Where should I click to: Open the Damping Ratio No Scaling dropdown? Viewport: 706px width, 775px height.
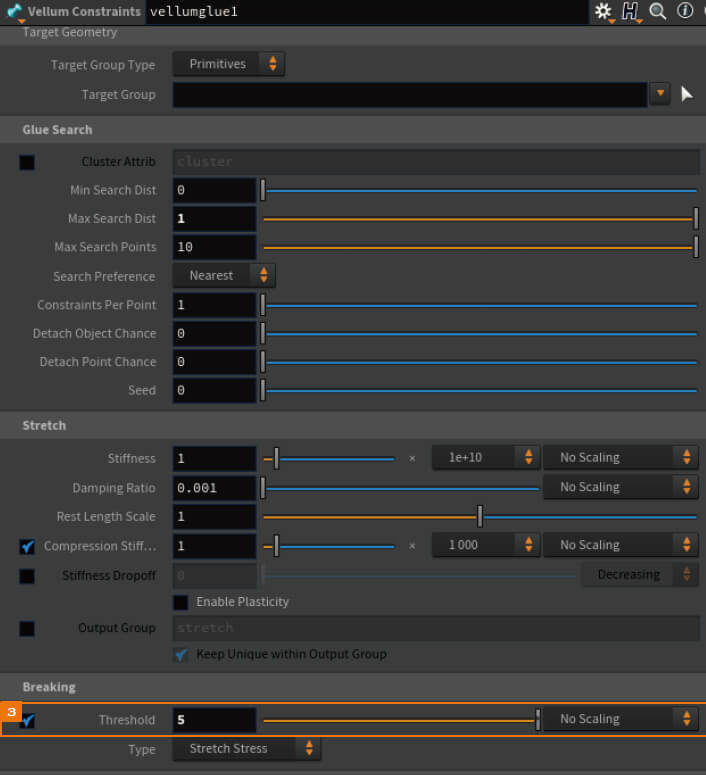pos(620,487)
